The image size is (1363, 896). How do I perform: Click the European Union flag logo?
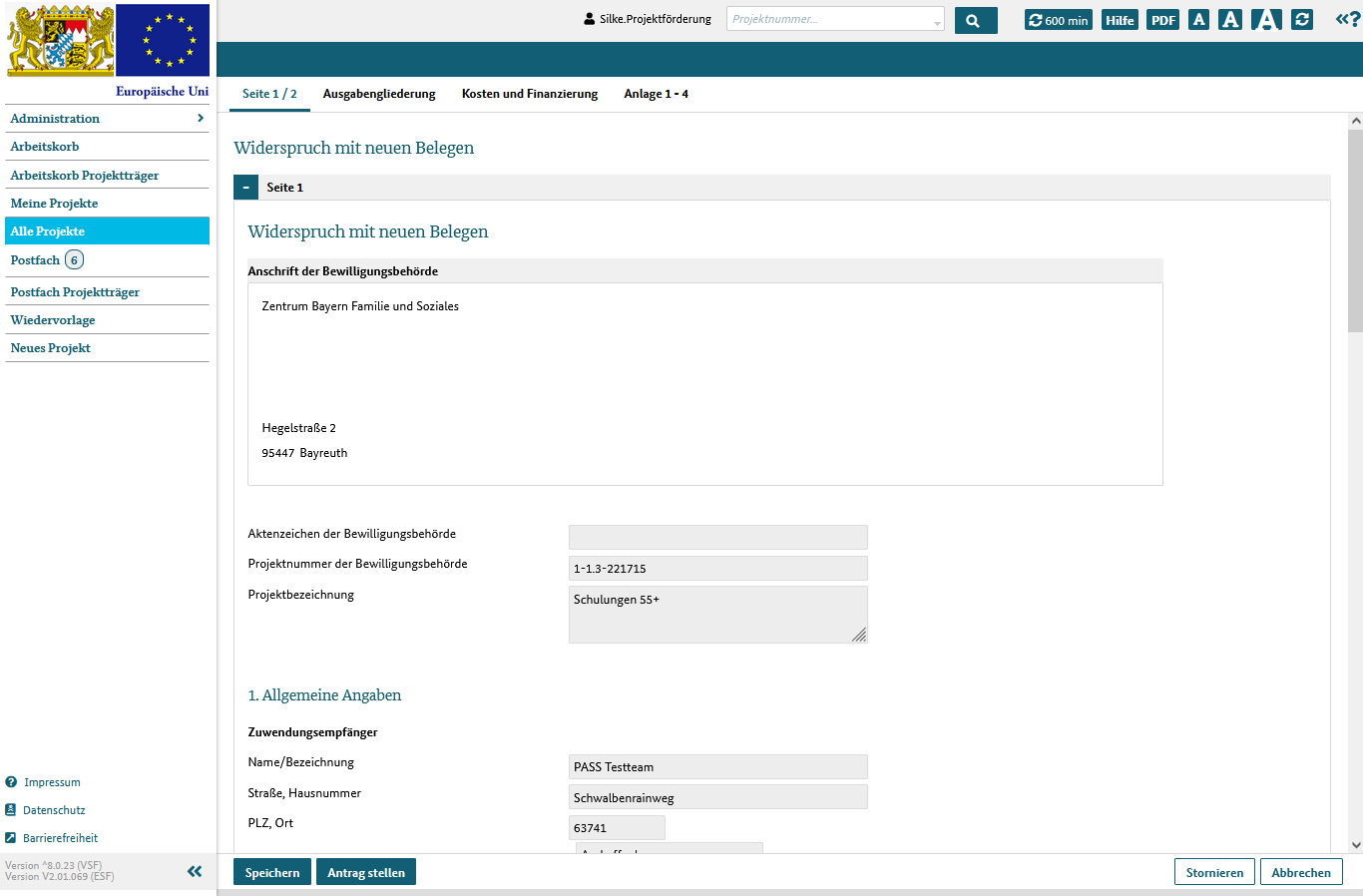[x=163, y=40]
